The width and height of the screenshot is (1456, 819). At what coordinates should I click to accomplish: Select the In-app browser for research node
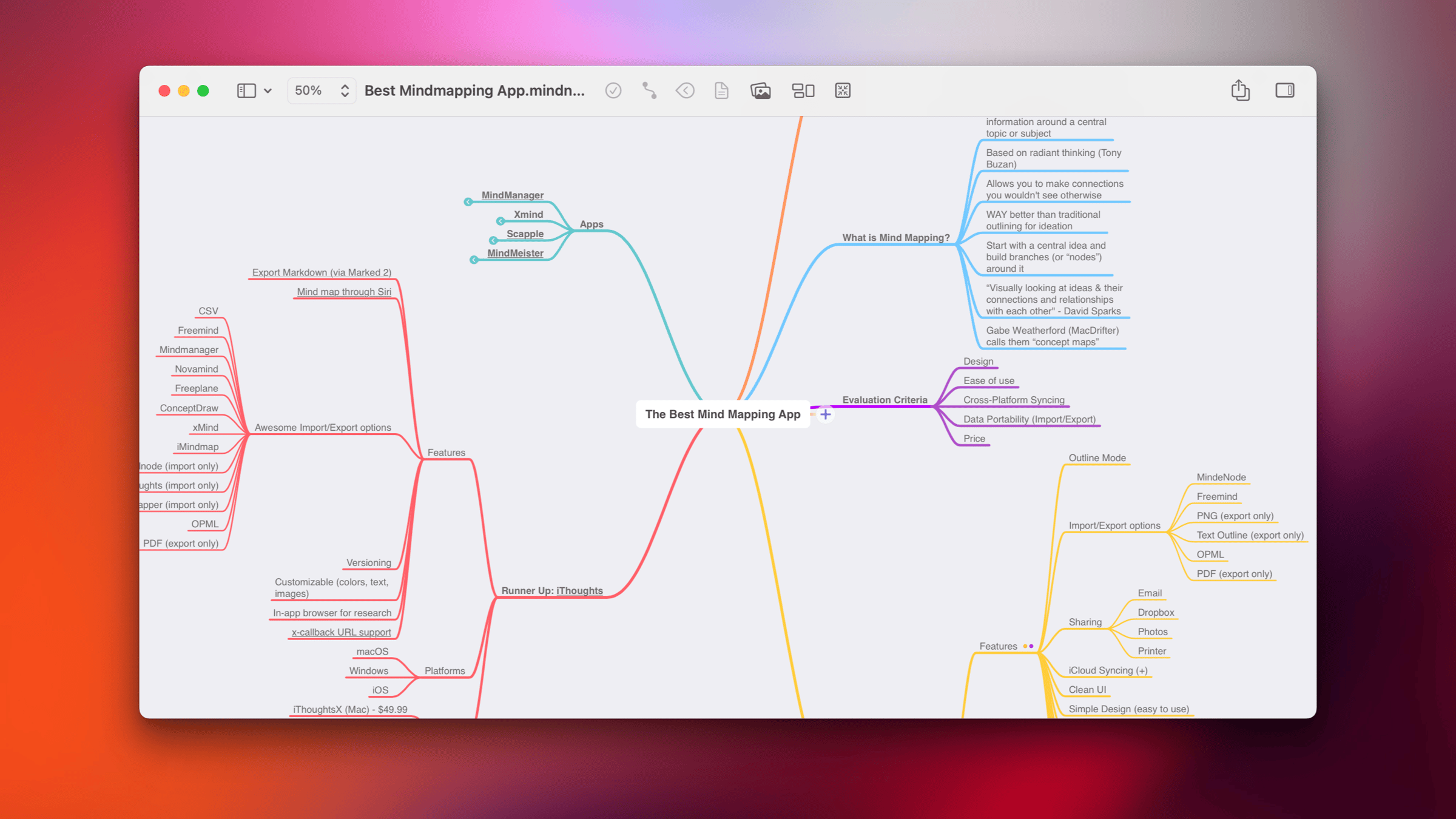point(332,613)
